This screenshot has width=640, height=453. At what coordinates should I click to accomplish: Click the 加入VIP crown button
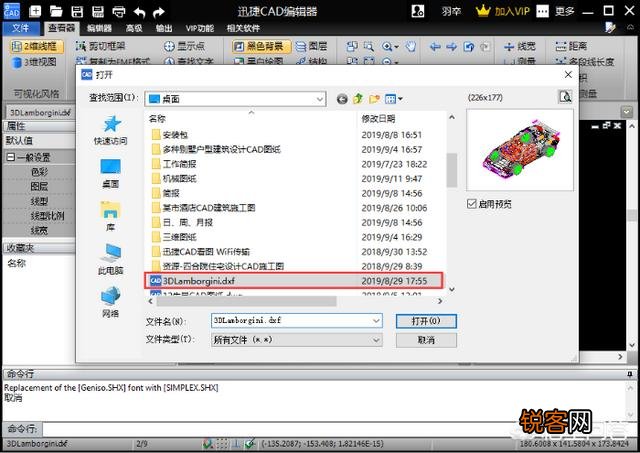503,11
